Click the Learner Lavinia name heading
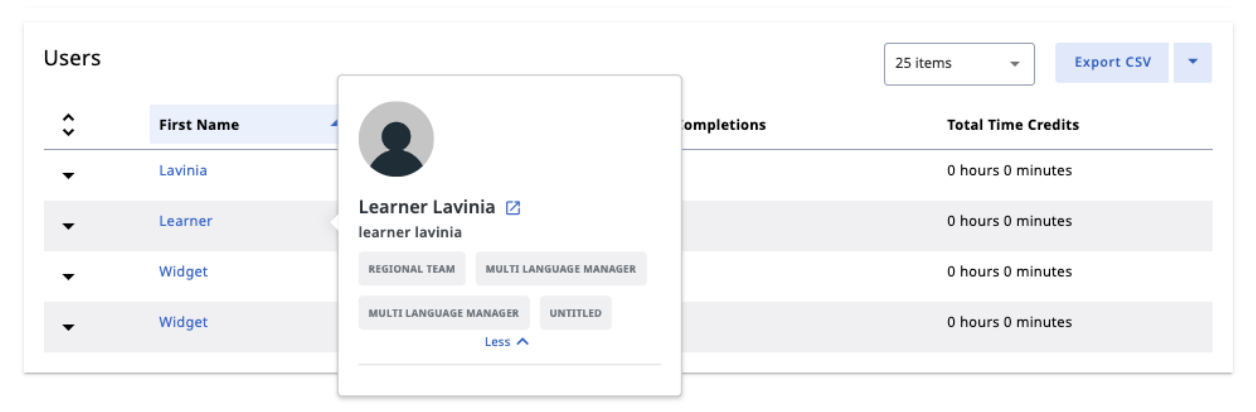Screen dimensions: 1256x412 pyautogui.click(x=427, y=207)
